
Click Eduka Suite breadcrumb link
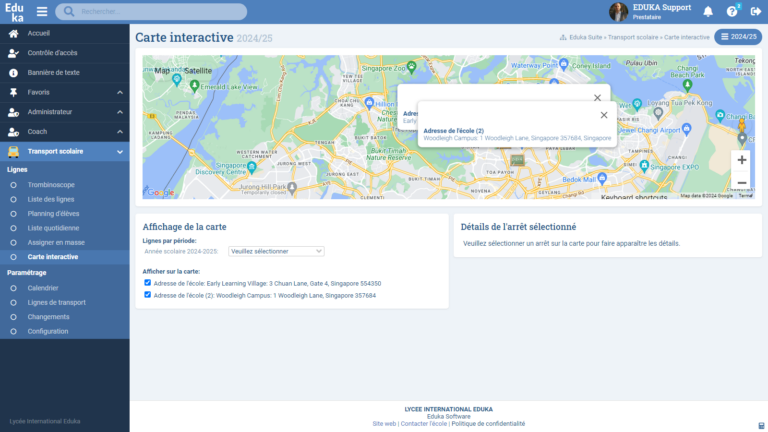tap(585, 37)
